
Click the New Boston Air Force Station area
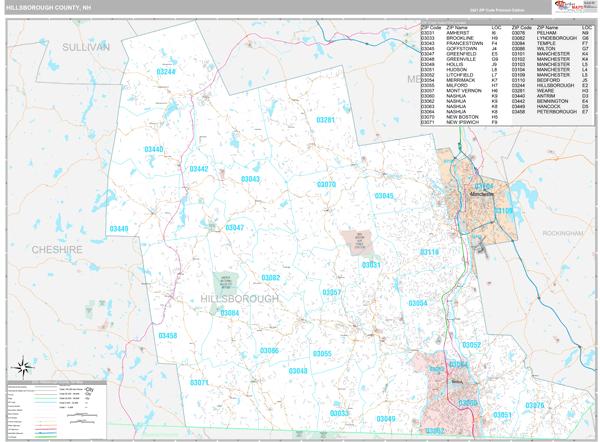359,241
